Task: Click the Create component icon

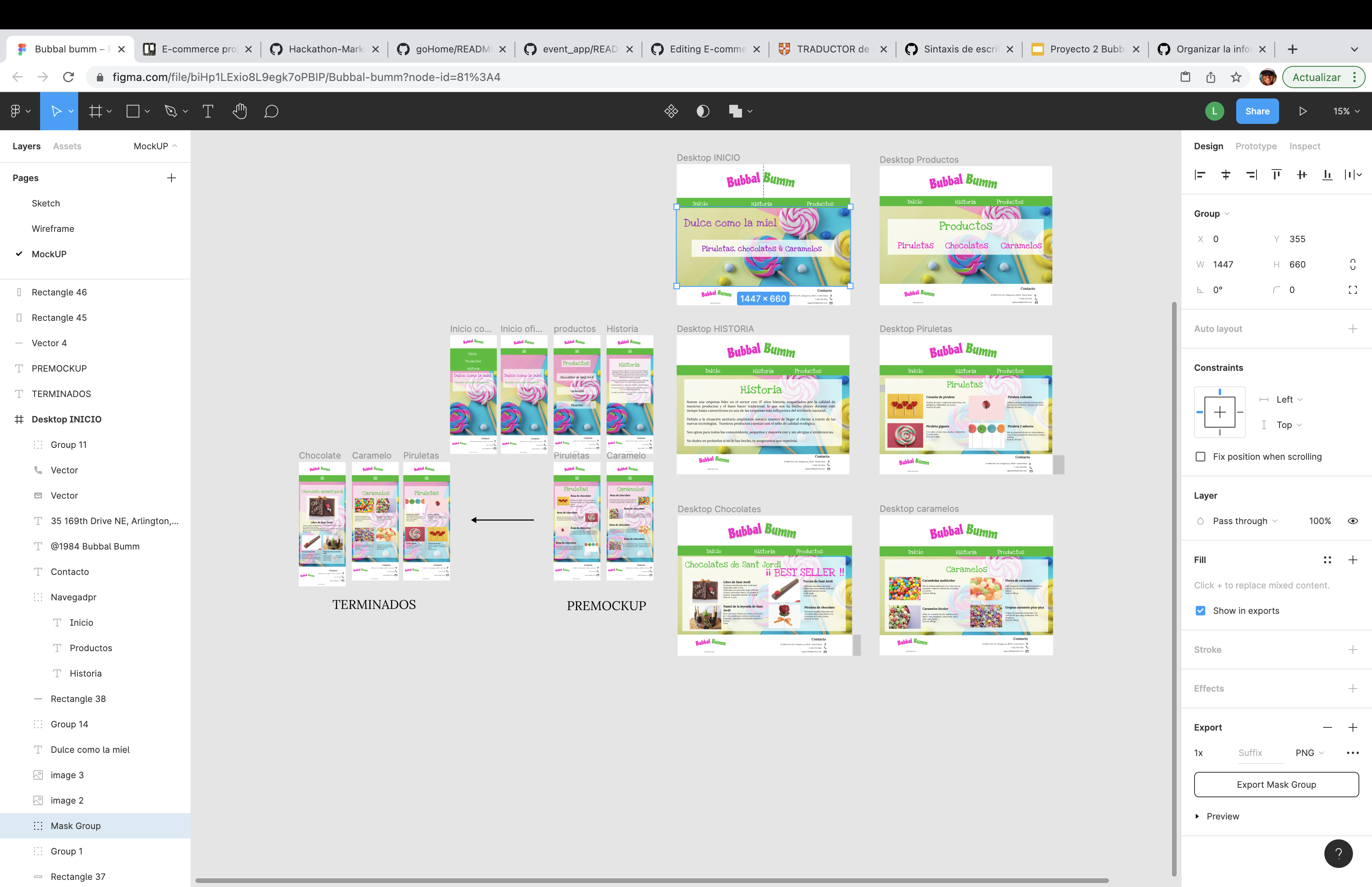Action: pyautogui.click(x=671, y=111)
